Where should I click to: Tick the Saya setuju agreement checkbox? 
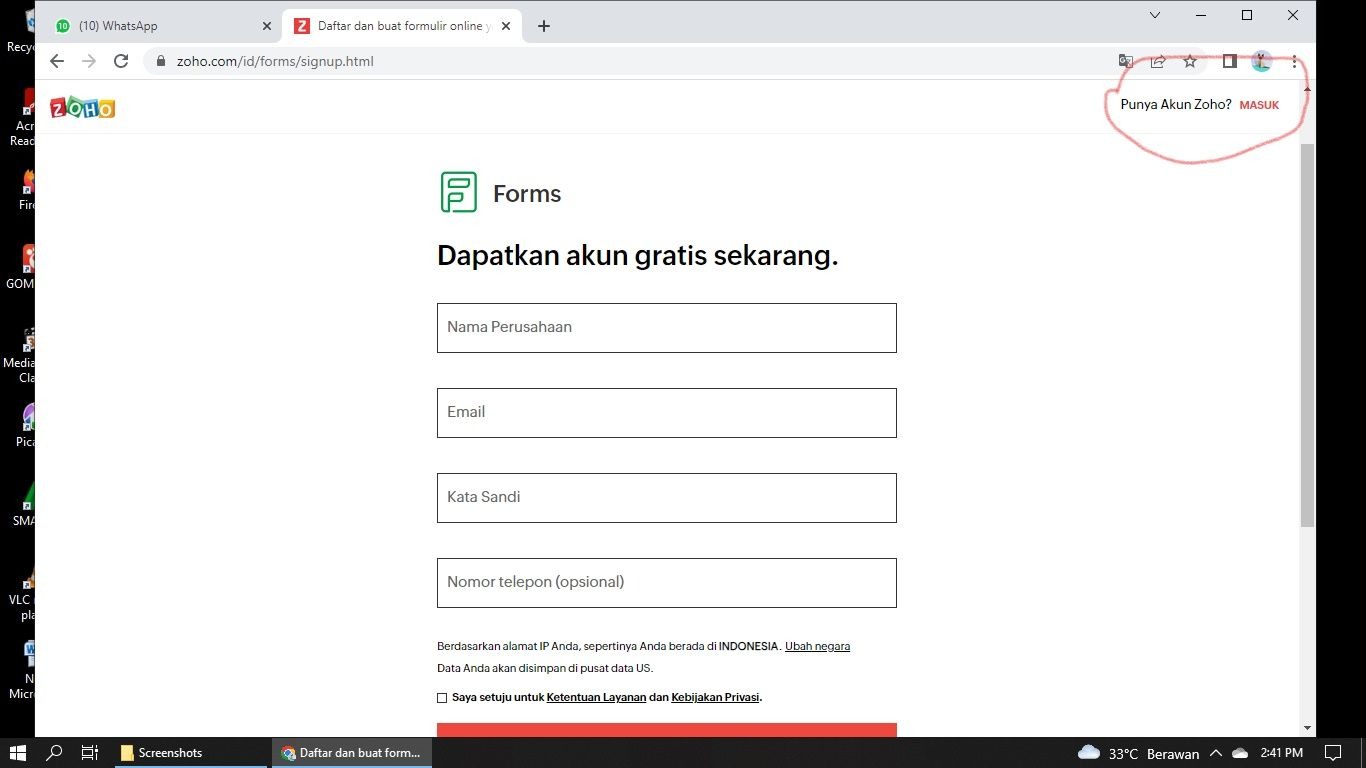click(x=442, y=698)
